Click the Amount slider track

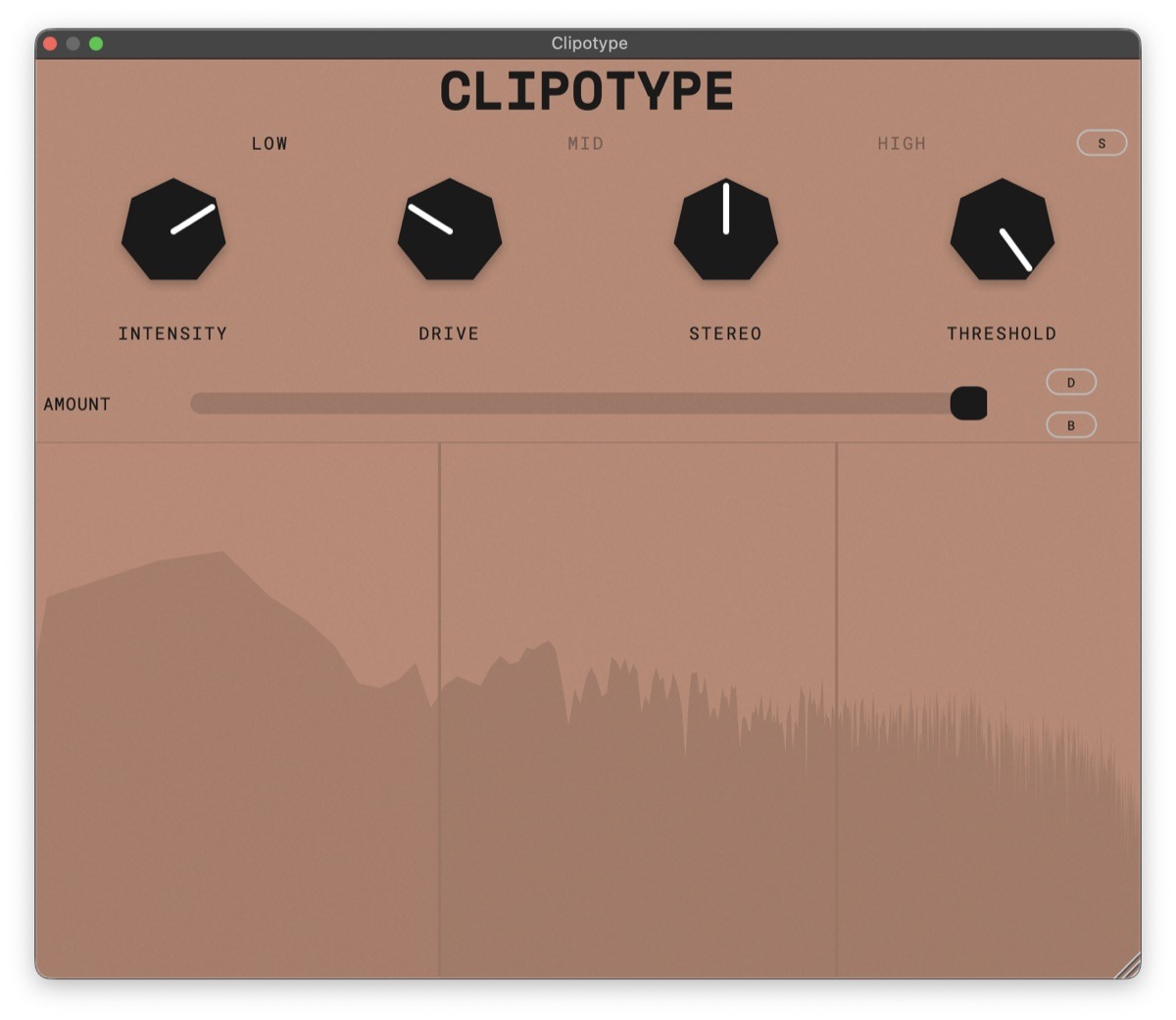click(x=588, y=404)
